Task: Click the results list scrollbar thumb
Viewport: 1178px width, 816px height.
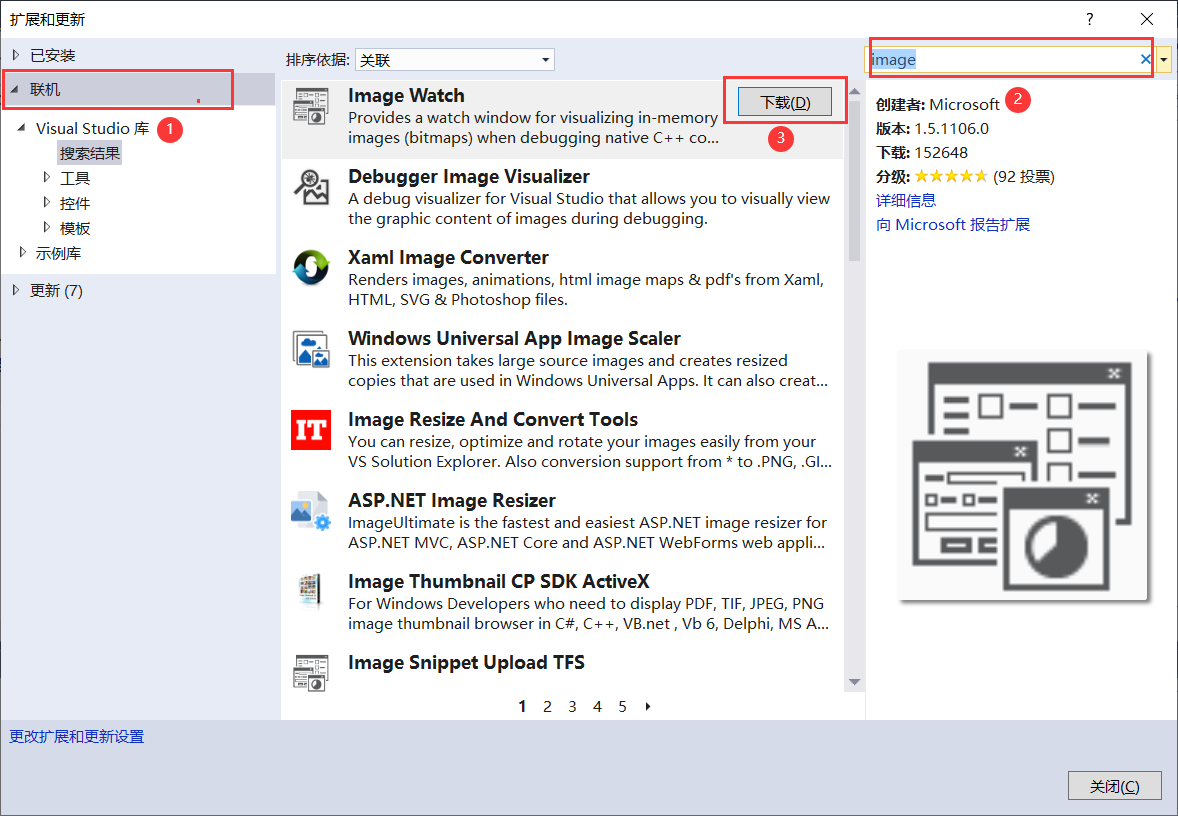Action: 854,179
